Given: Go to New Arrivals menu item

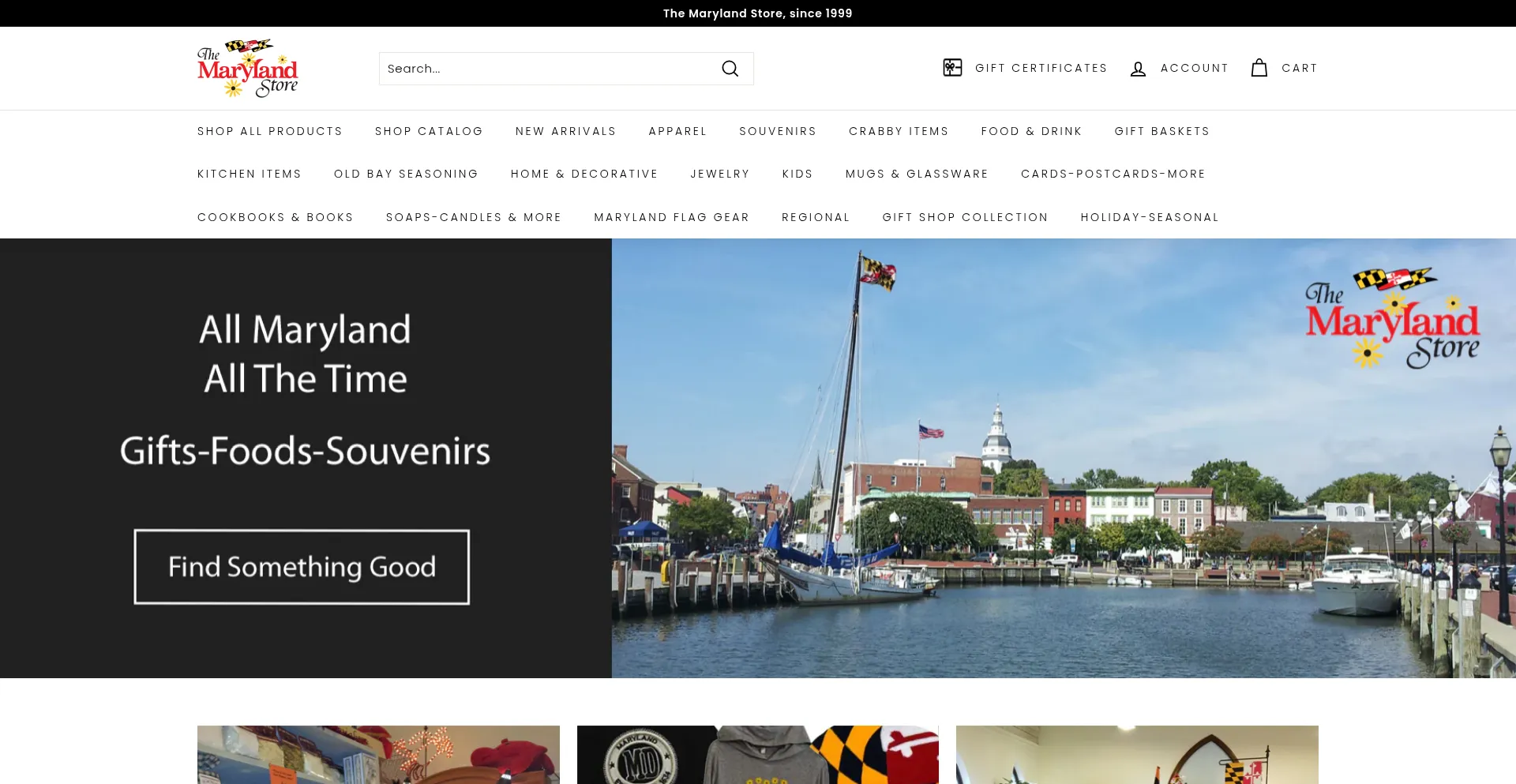Looking at the screenshot, I should click(x=565, y=131).
